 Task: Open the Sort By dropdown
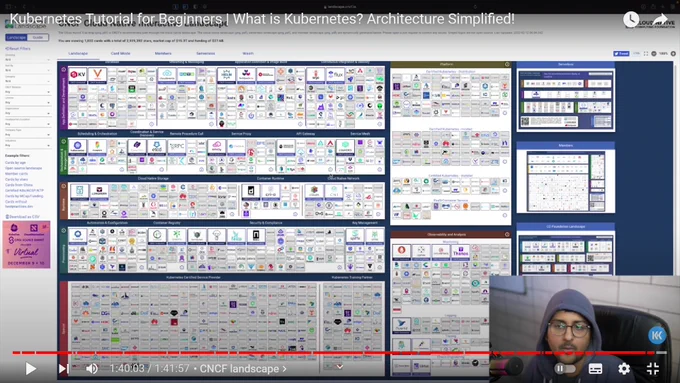tap(27, 70)
